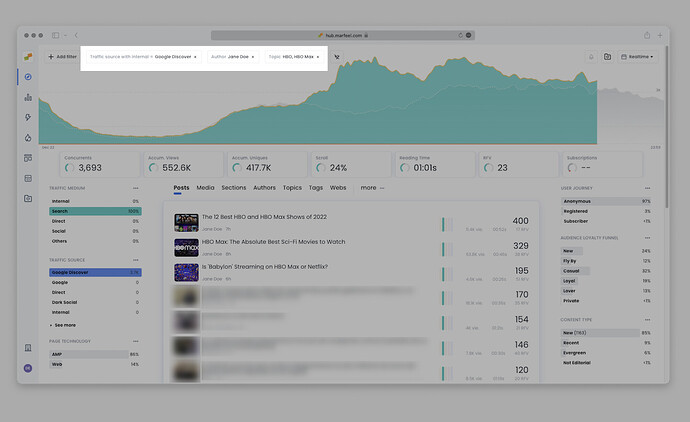Click the user avatar at sidebar bottom
The width and height of the screenshot is (690, 422).
click(x=27, y=369)
